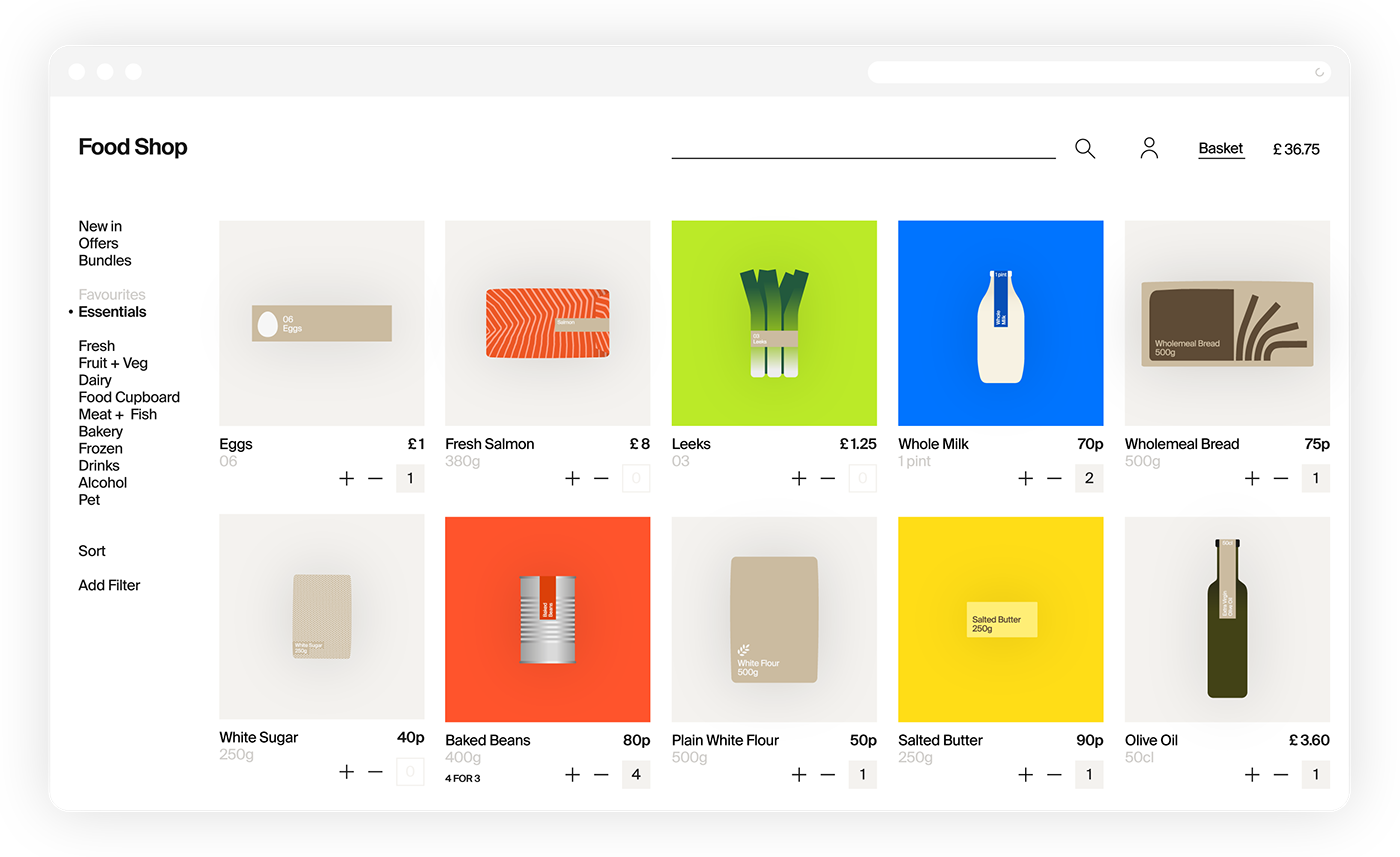Click Add Filter in sidebar
This screenshot has height=857, width=1400.
109,585
